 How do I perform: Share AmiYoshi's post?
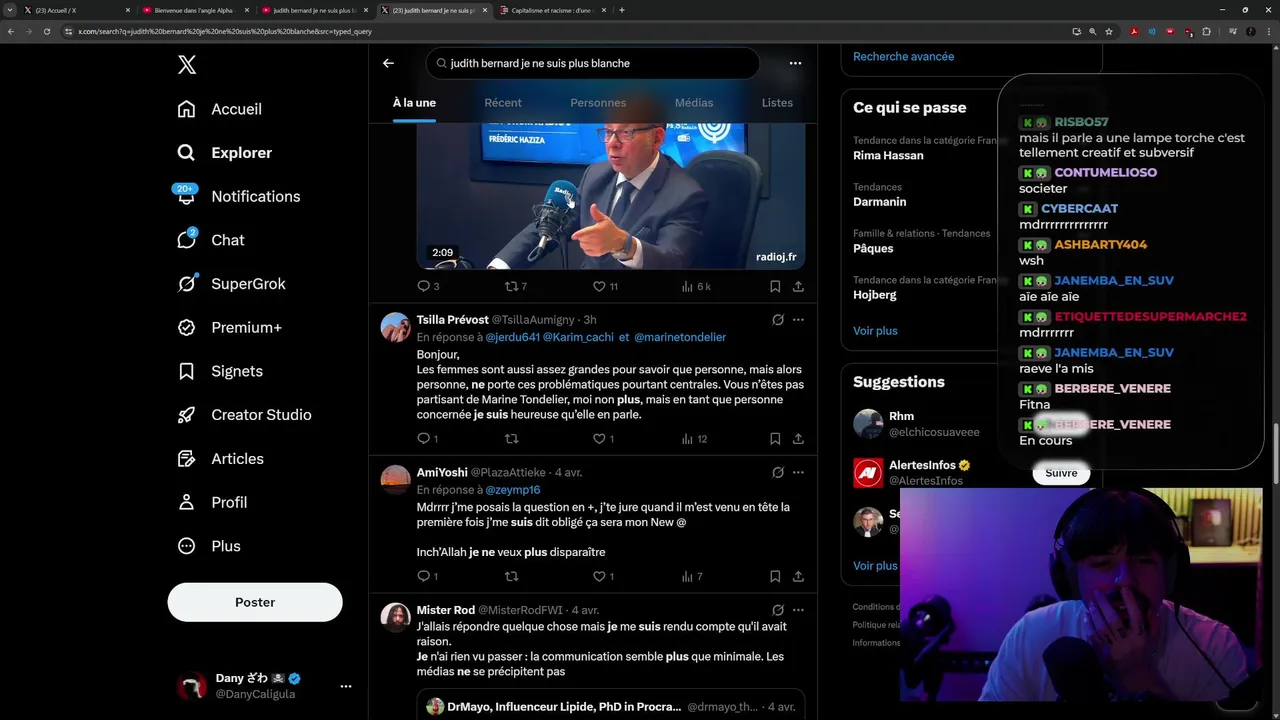coord(798,576)
